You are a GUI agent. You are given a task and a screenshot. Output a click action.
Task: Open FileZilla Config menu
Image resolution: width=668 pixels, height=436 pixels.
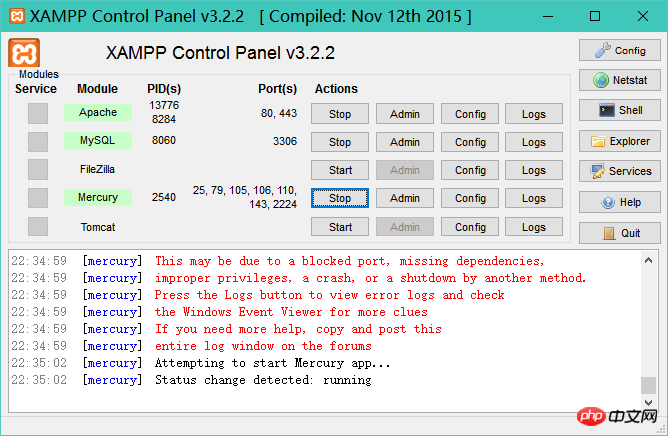click(470, 170)
